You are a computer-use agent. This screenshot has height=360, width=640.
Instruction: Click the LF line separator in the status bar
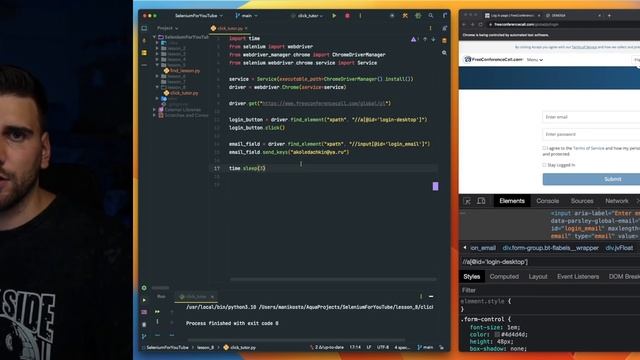(x=369, y=347)
